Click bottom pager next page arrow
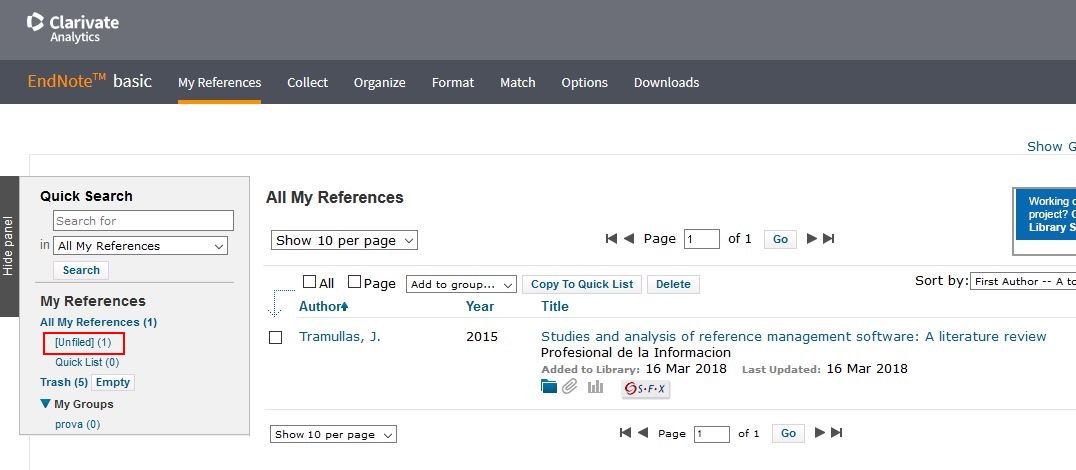Image resolution: width=1076 pixels, height=470 pixels. pos(820,433)
